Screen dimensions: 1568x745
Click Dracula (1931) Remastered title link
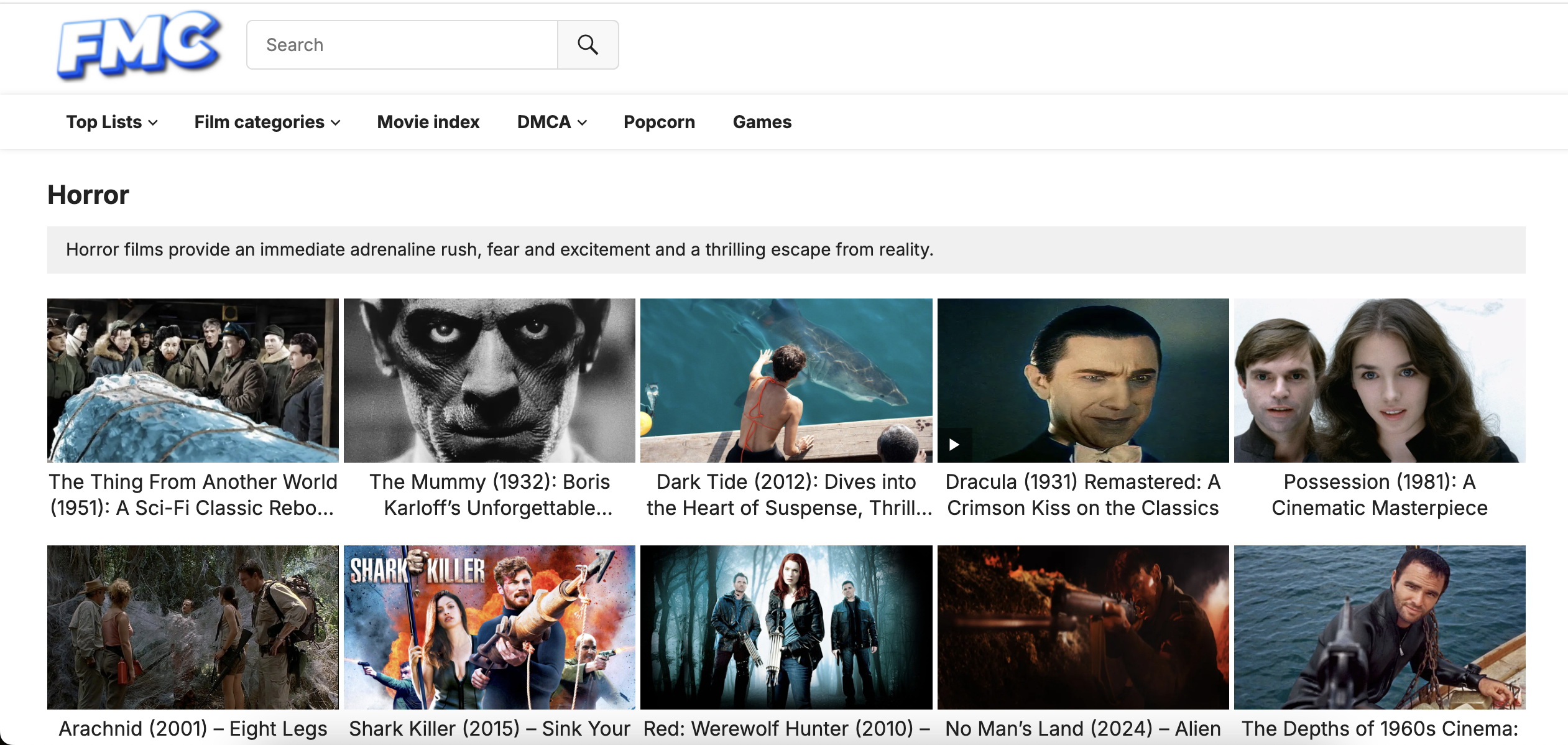[1083, 495]
